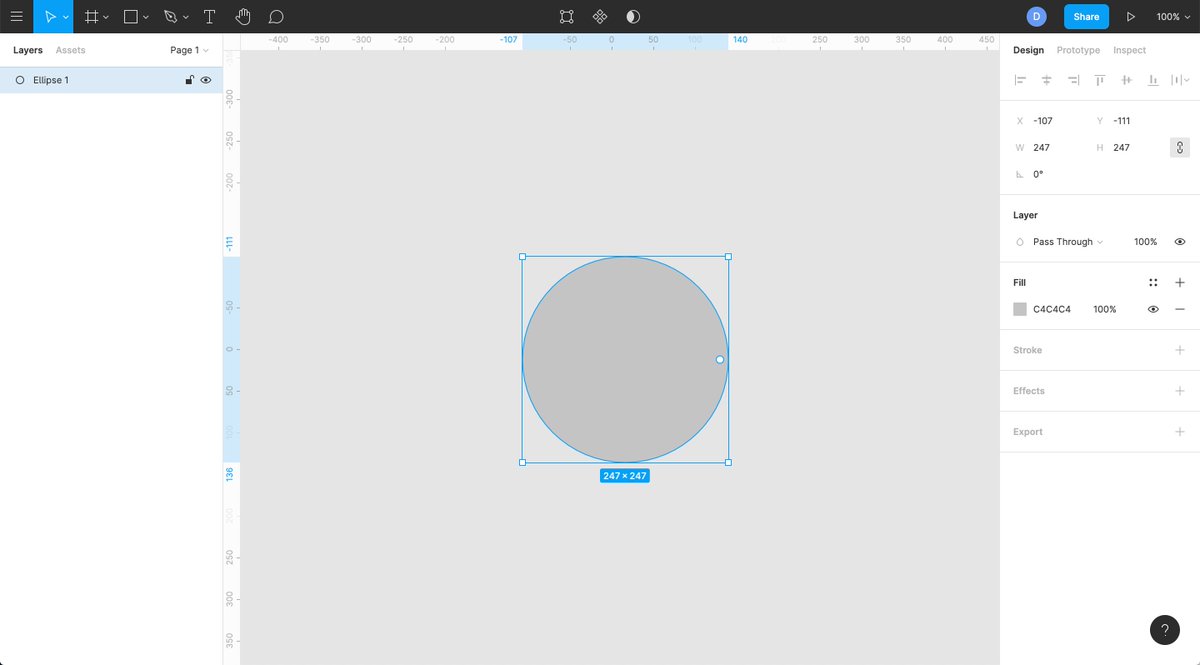Open Pass Through blend mode dropdown
Screen dimensions: 1200x665
(x=1068, y=242)
